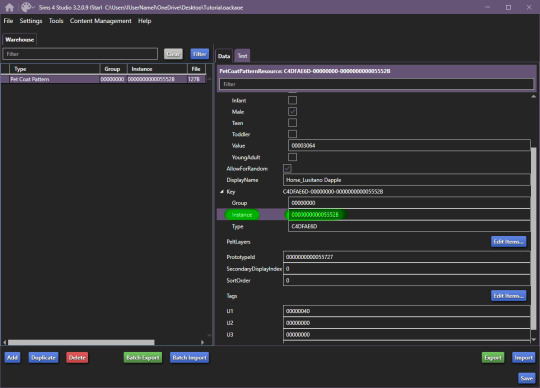This screenshot has height=388, width=540.
Task: Sort by the Group column header
Action: 113,69
